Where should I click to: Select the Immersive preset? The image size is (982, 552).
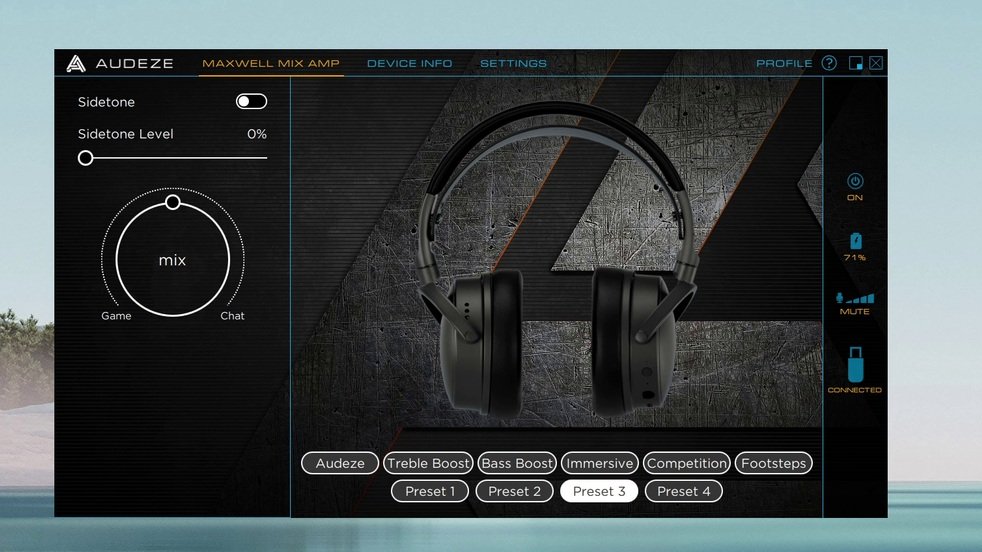pyautogui.click(x=600, y=463)
